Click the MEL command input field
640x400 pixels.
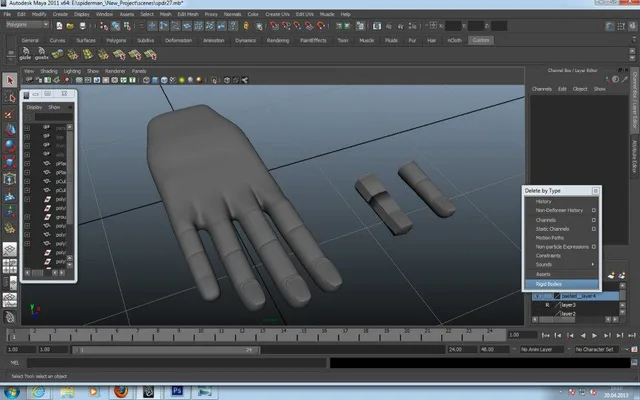(177, 362)
